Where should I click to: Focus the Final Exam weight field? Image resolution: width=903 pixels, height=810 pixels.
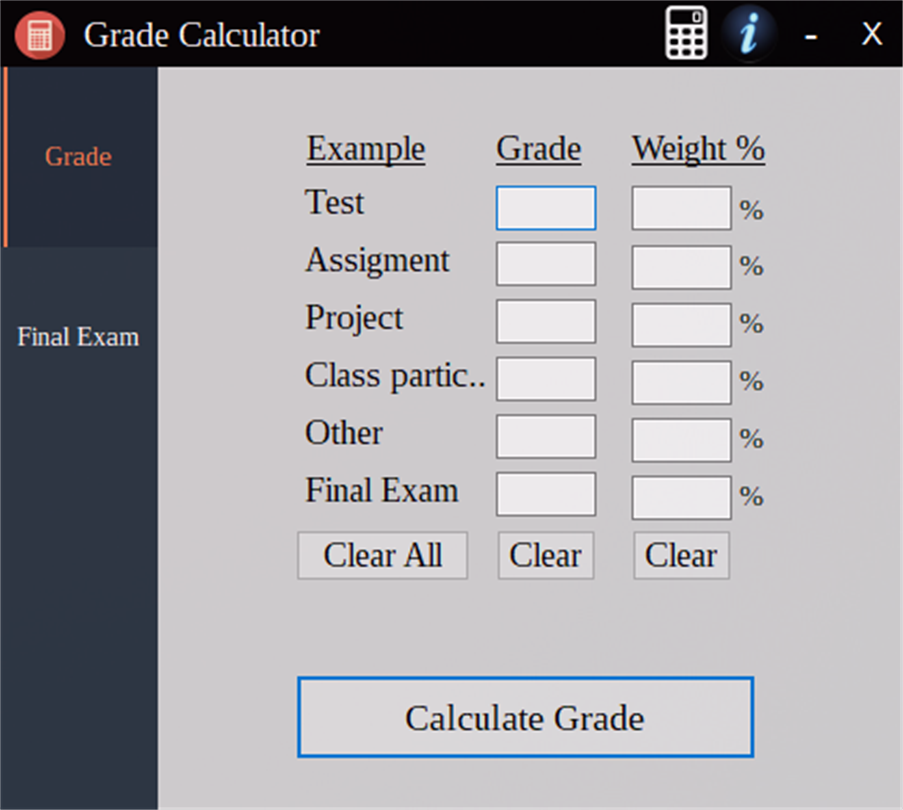pos(681,497)
